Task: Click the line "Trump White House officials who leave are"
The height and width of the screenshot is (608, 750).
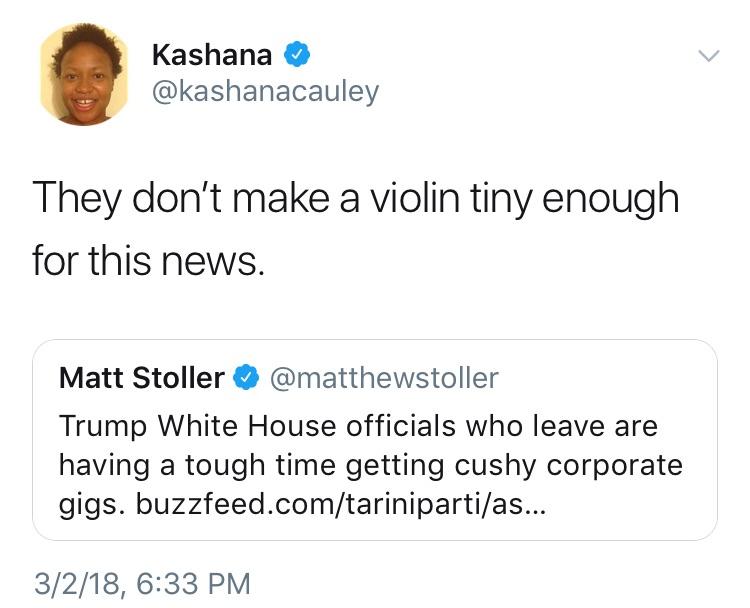Action: click(x=358, y=425)
